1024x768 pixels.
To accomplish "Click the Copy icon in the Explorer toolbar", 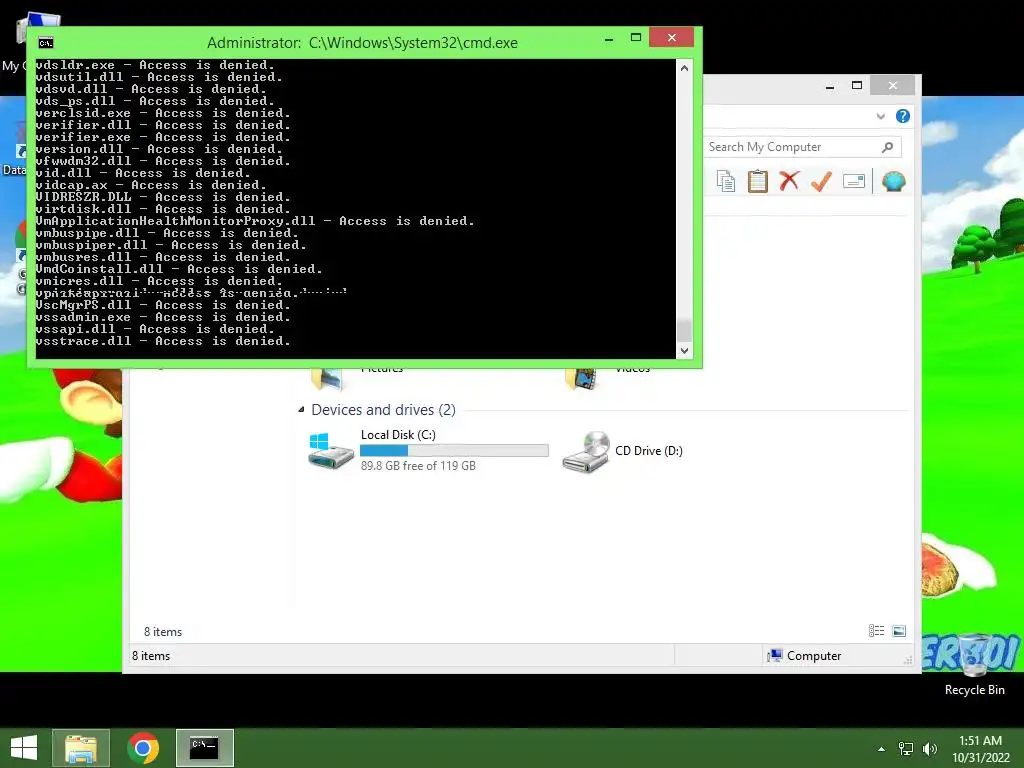I will 726,181.
